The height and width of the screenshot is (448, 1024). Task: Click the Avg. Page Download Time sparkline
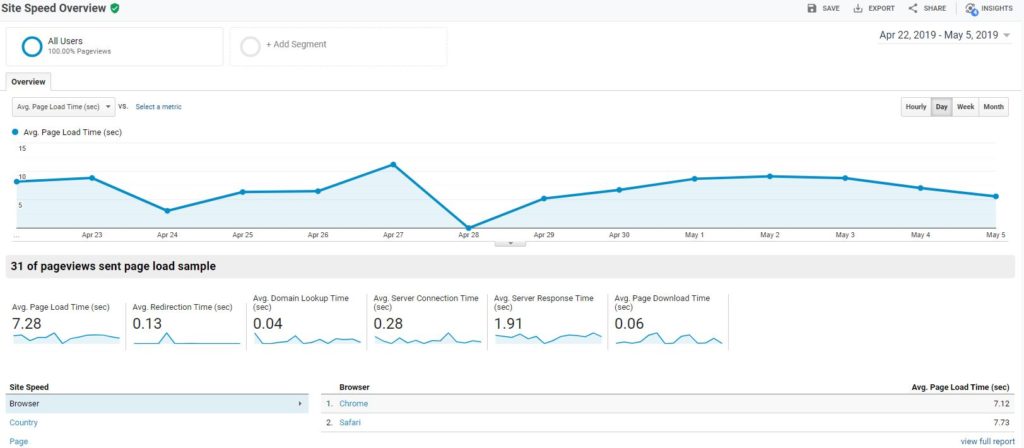coord(669,338)
